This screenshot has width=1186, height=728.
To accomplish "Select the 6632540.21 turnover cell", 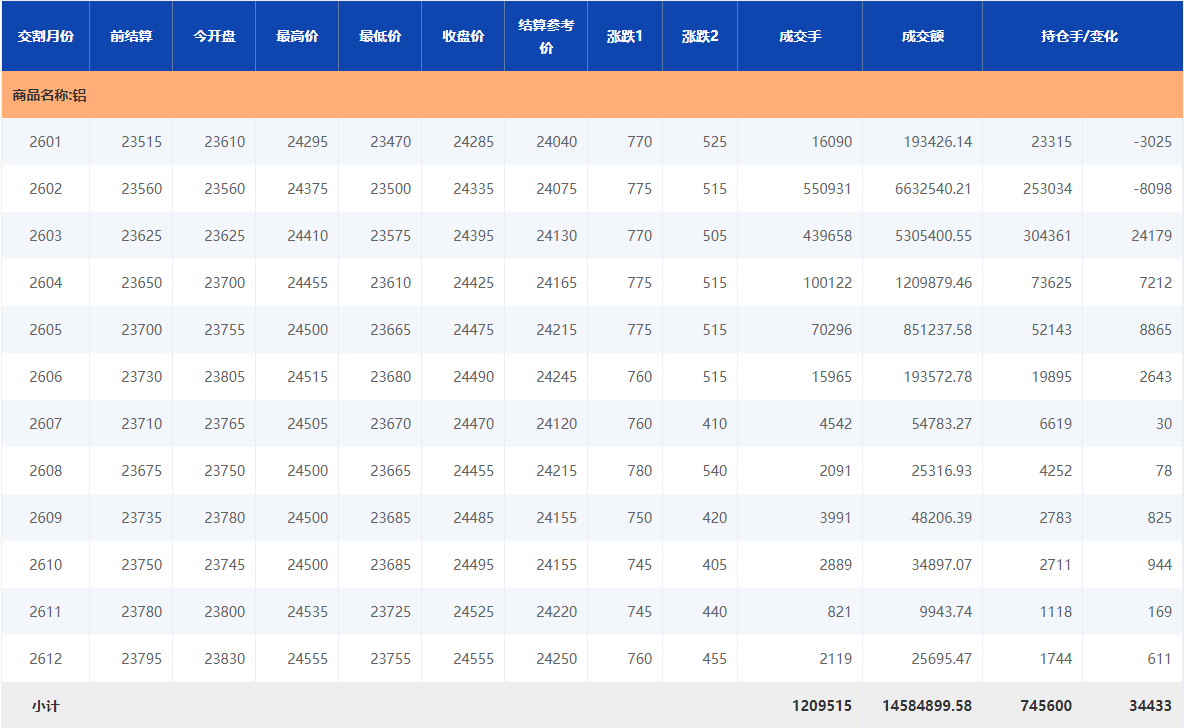I will coord(932,189).
